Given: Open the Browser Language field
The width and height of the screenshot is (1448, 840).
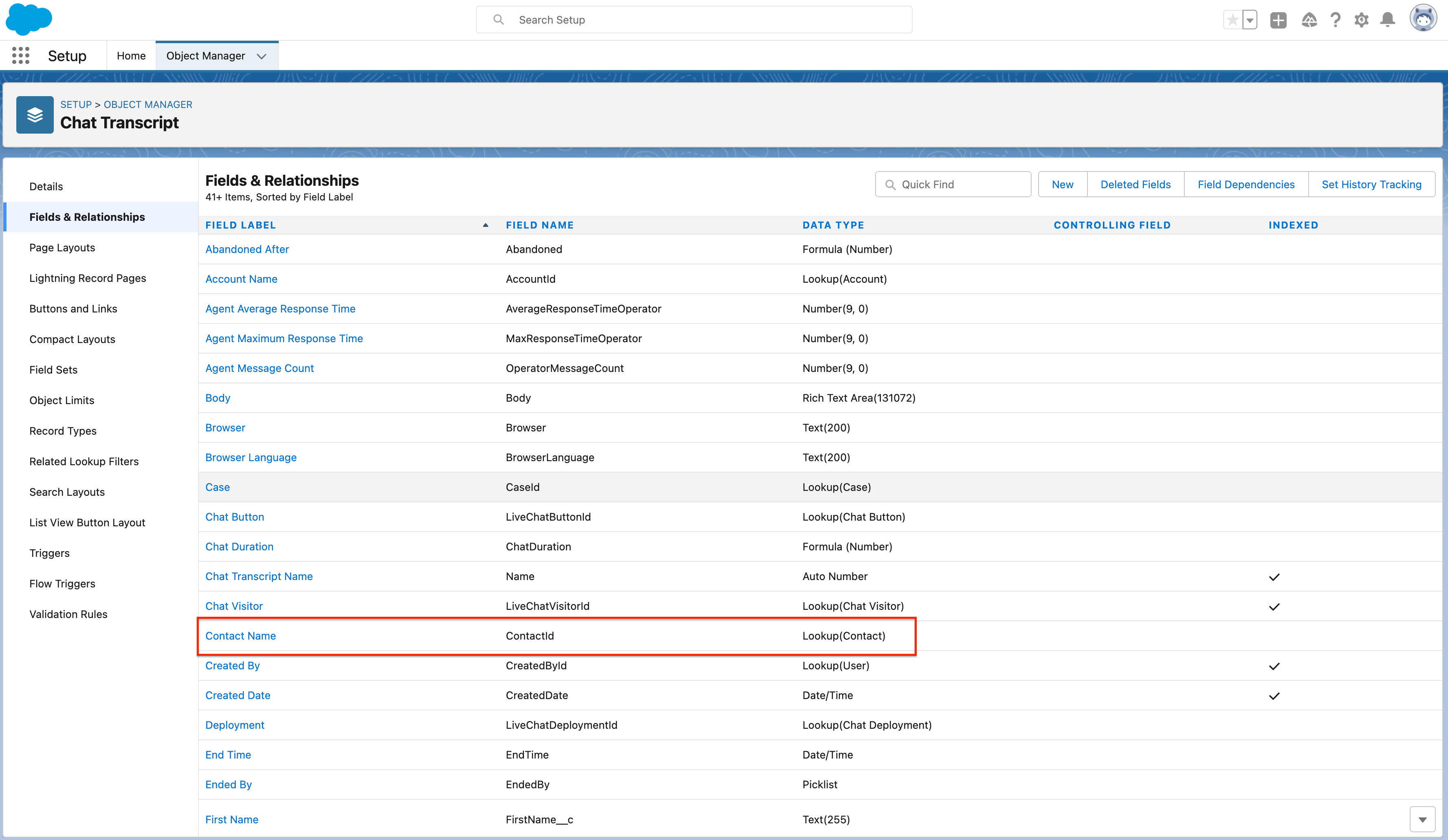Looking at the screenshot, I should tap(251, 457).
